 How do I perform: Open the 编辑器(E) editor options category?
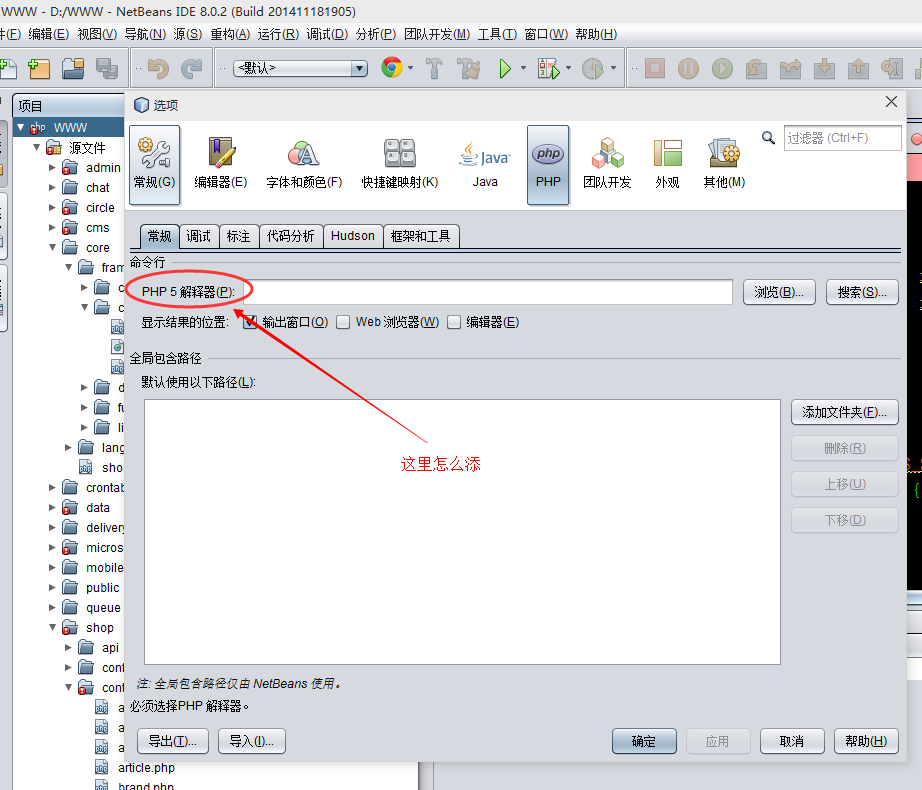[x=221, y=165]
